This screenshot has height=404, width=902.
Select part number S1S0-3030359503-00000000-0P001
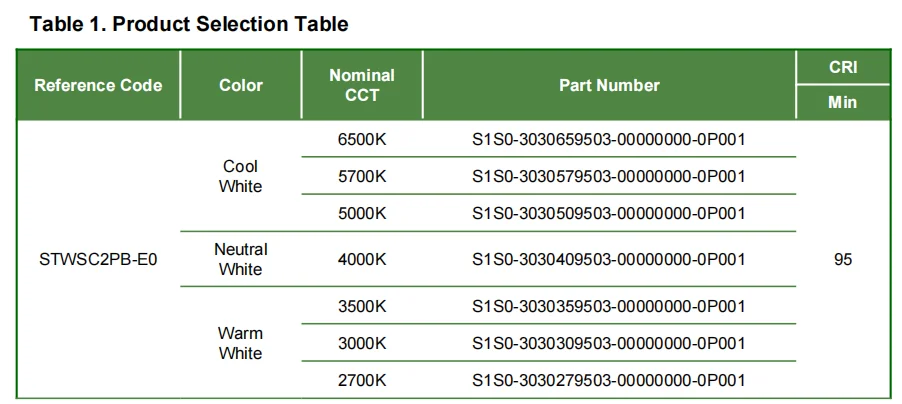[609, 306]
